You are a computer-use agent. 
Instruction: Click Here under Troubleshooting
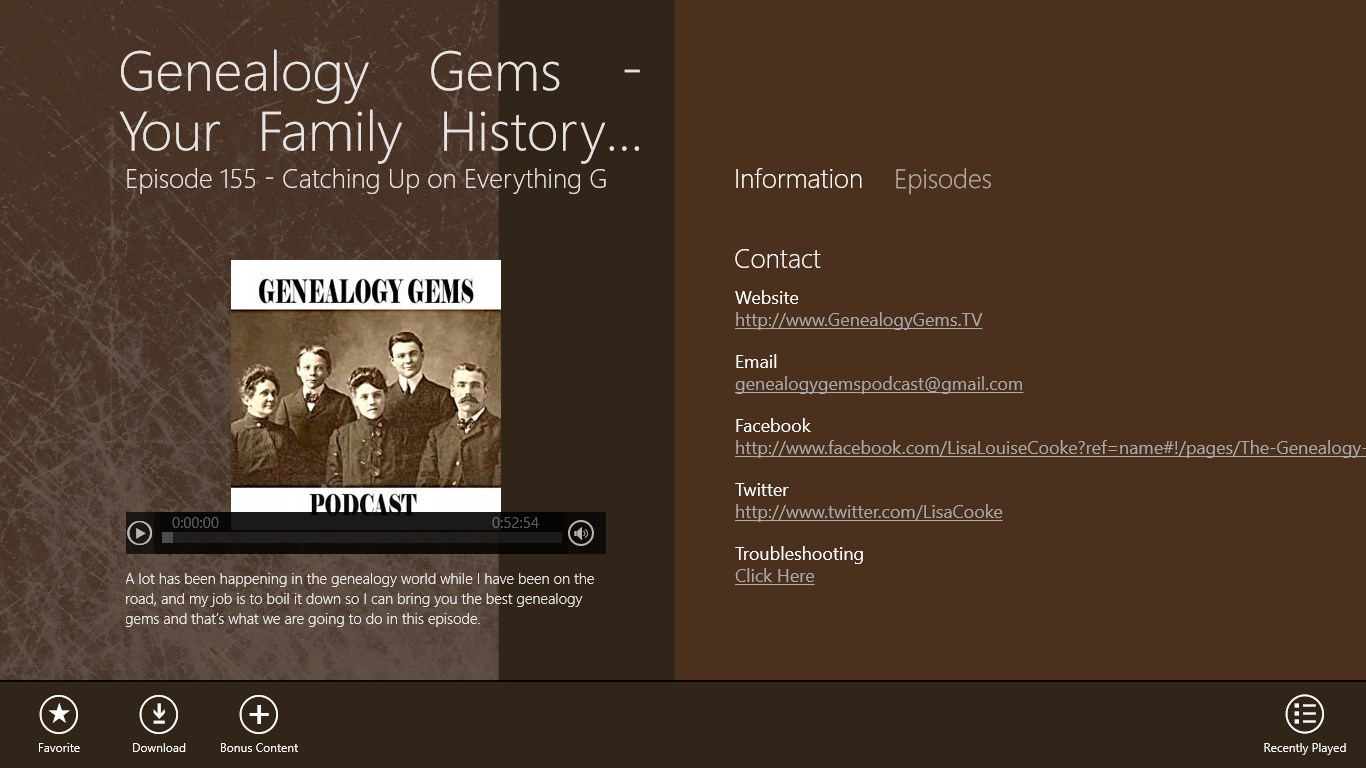[774, 576]
